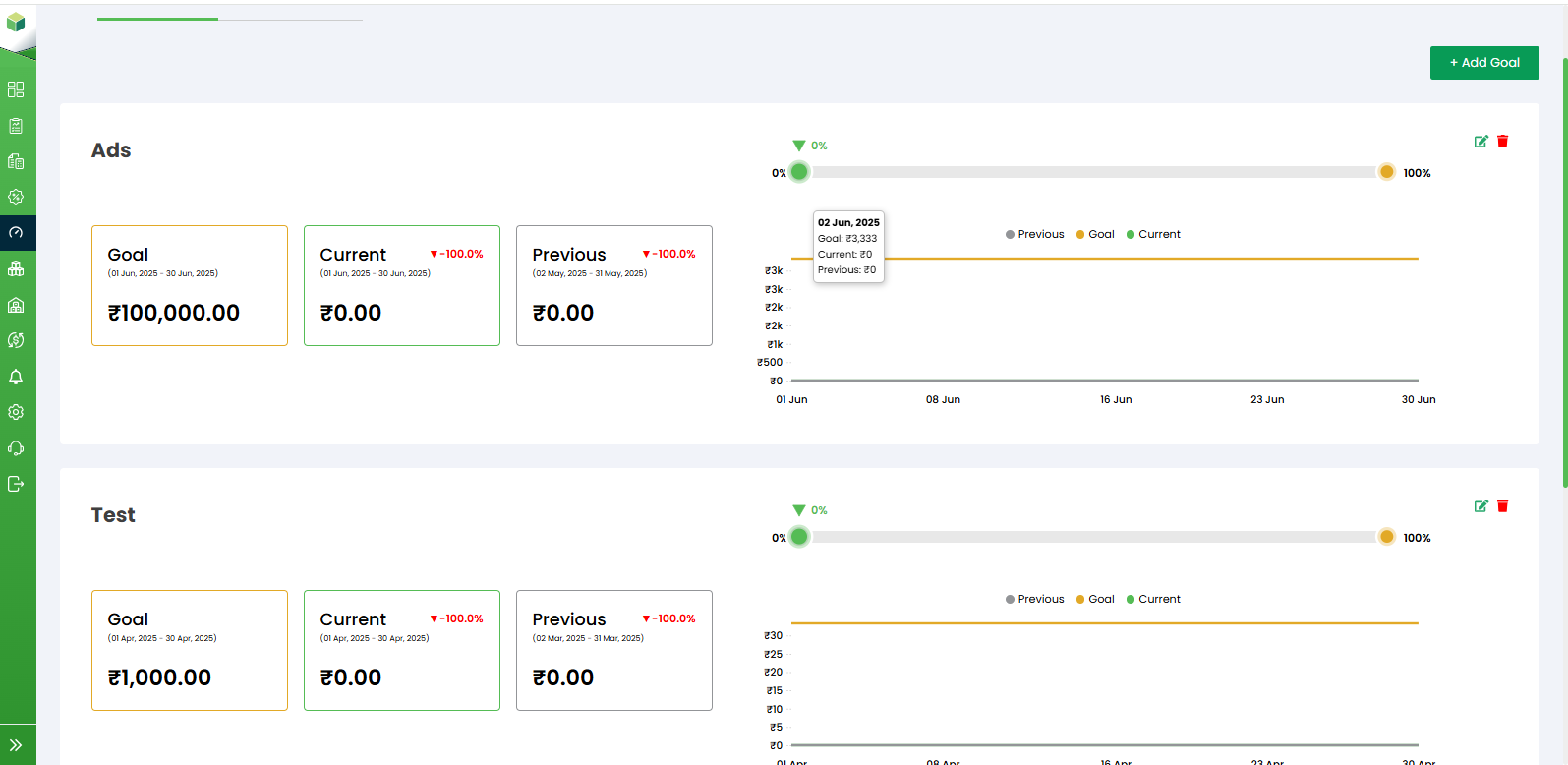Open the notifications bell in sidebar
The width and height of the screenshot is (1568, 765).
[16, 377]
